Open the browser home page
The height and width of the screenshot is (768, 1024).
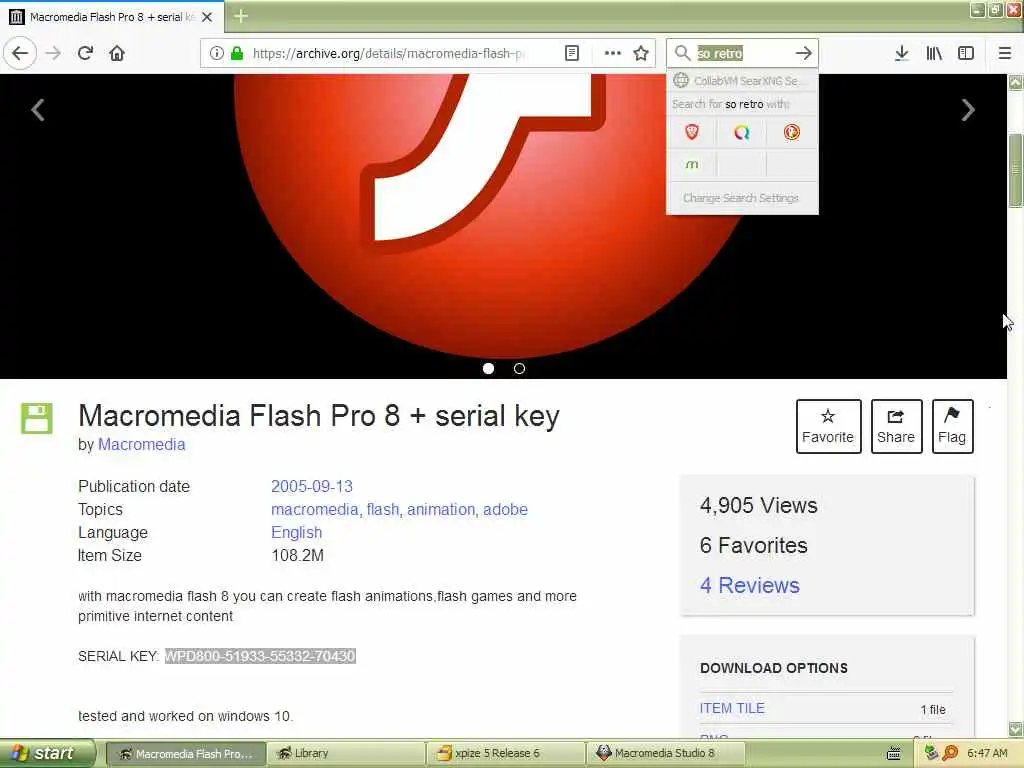click(117, 53)
